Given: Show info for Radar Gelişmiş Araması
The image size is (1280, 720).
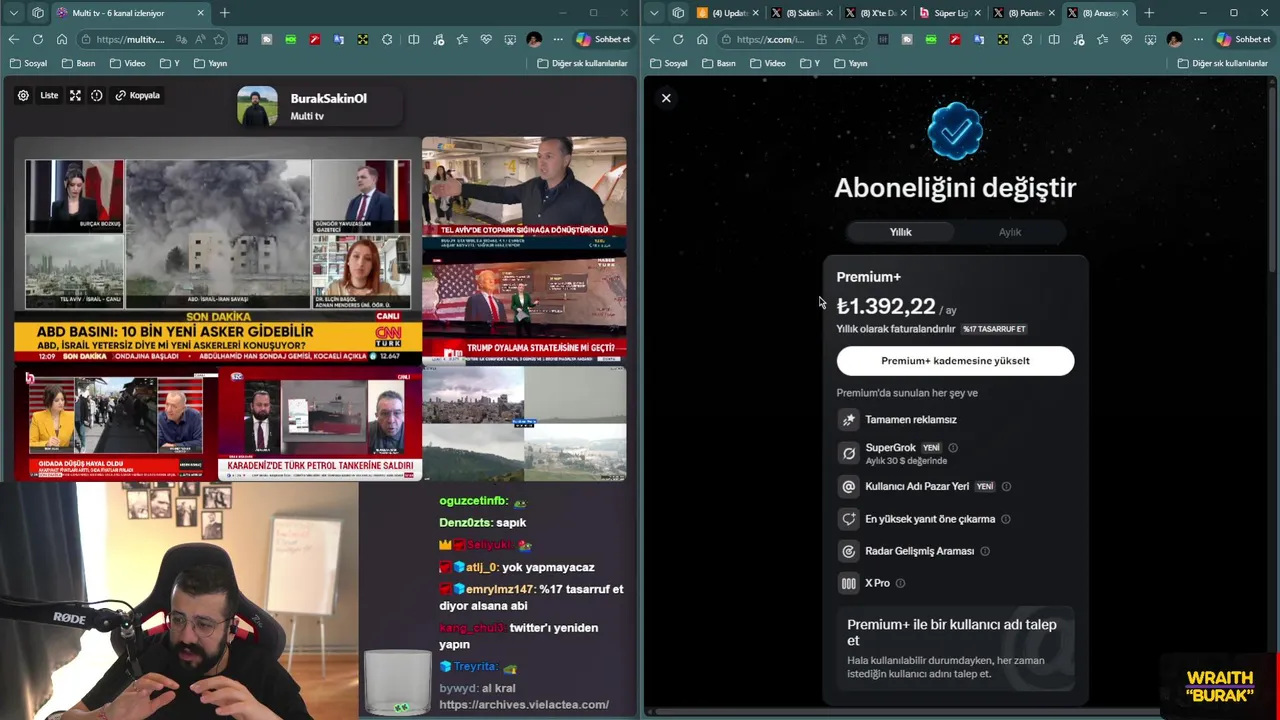Looking at the screenshot, I should (x=985, y=551).
